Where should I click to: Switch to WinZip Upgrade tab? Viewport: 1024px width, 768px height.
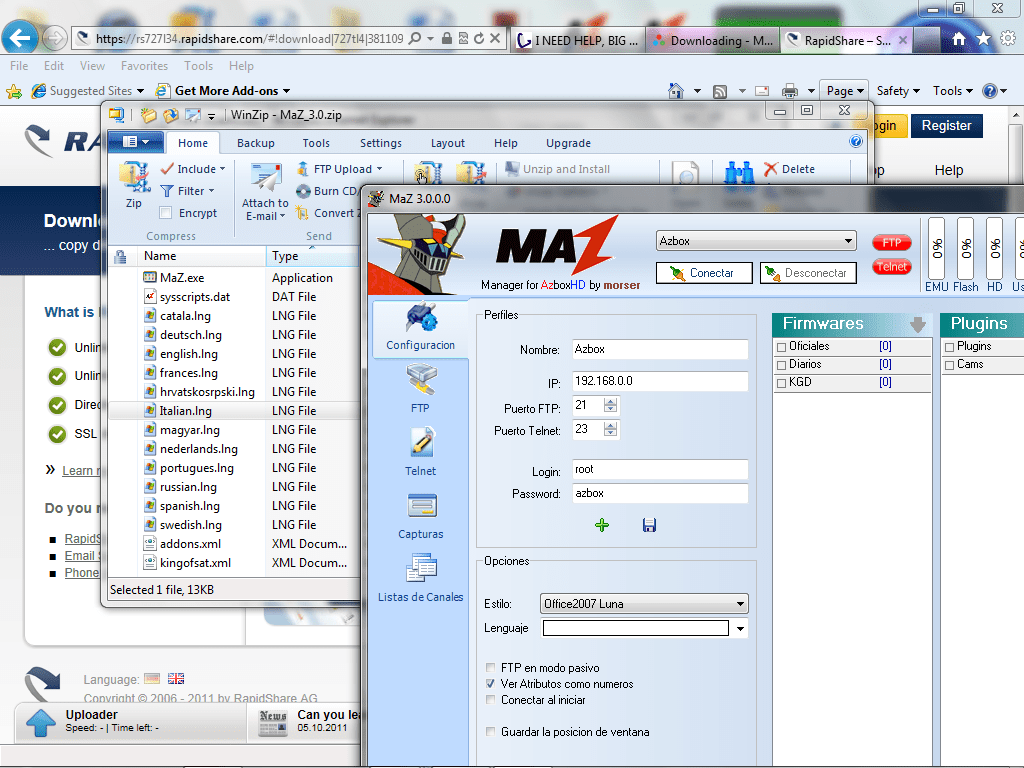tap(568, 143)
